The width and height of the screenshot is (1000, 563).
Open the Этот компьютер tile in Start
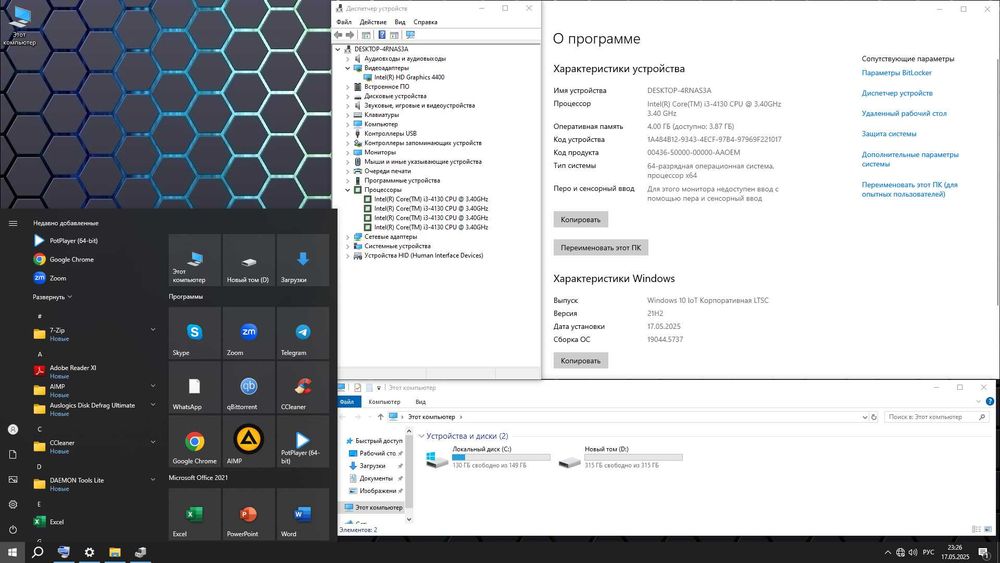[x=195, y=260]
